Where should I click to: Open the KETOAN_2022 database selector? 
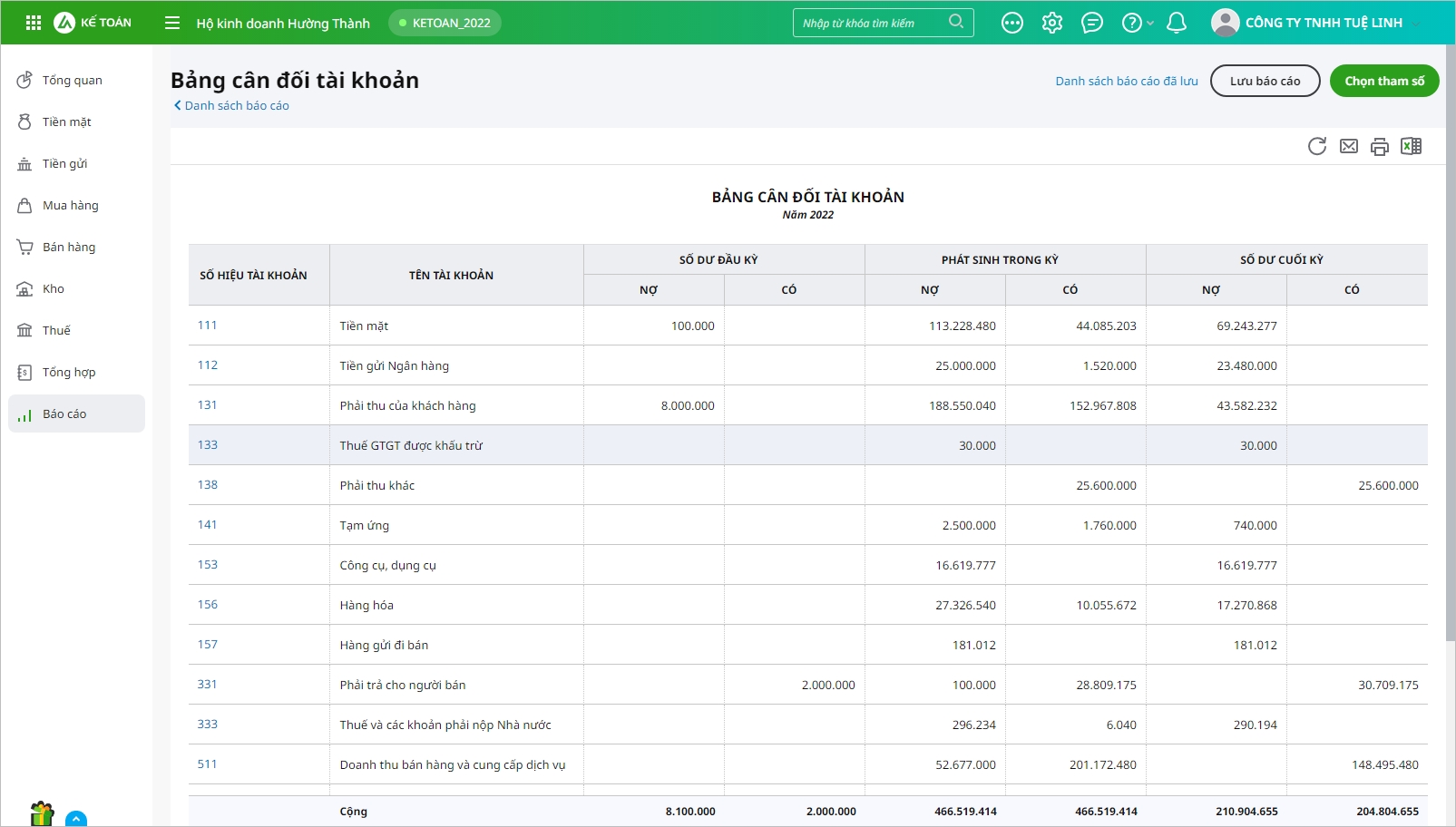tap(445, 23)
